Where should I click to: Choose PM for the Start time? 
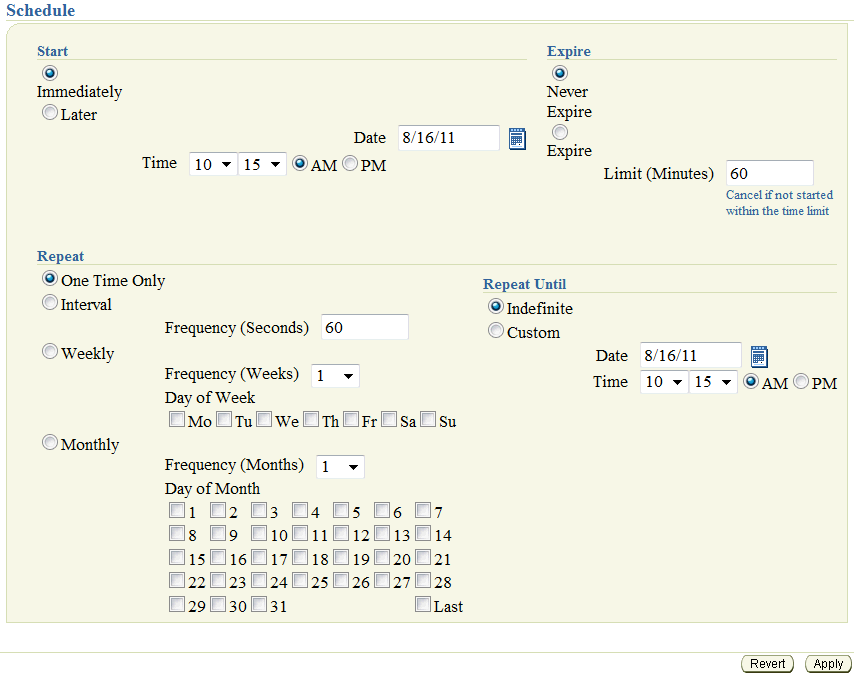[350, 163]
